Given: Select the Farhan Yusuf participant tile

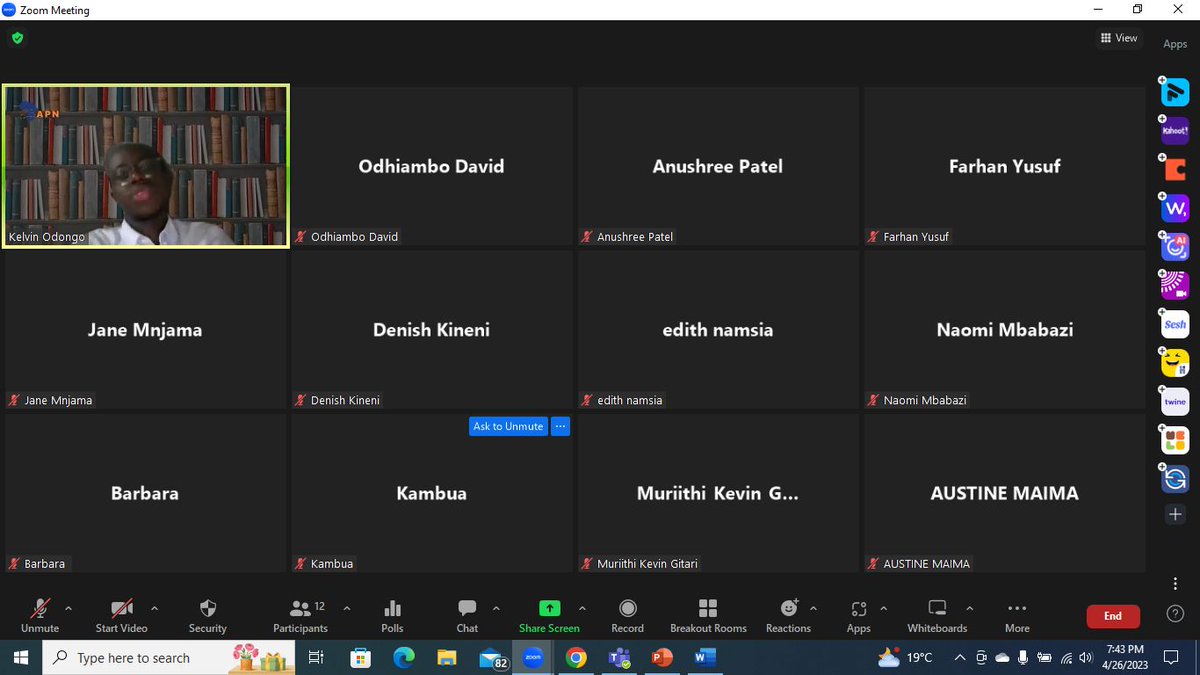Looking at the screenshot, I should [x=1004, y=166].
